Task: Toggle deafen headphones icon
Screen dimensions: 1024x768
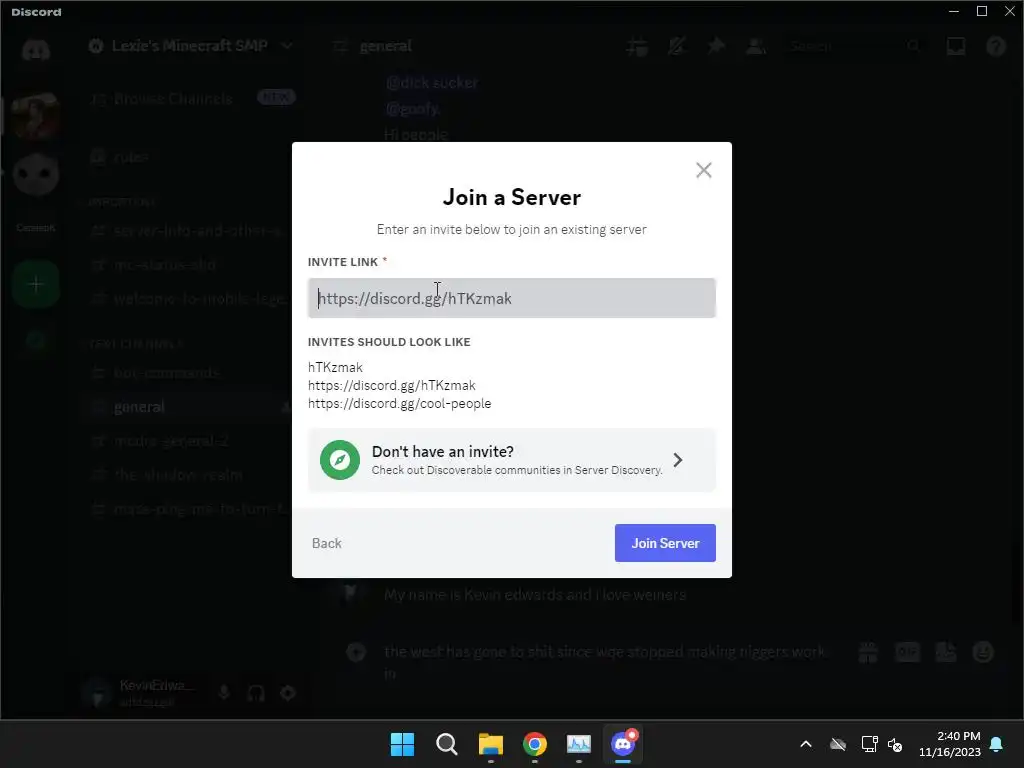Action: click(x=256, y=693)
